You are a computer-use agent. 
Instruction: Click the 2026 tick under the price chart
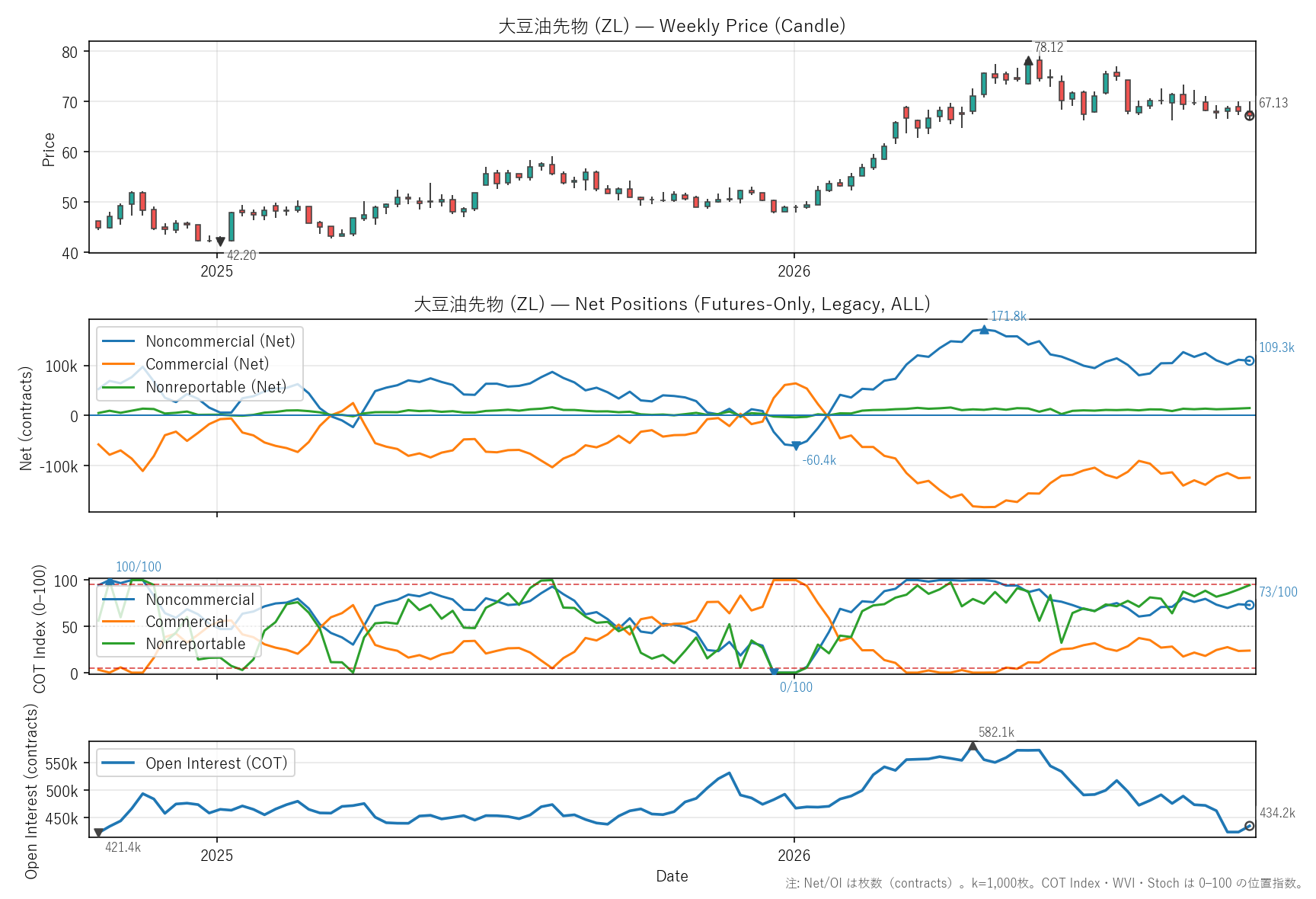point(794,271)
